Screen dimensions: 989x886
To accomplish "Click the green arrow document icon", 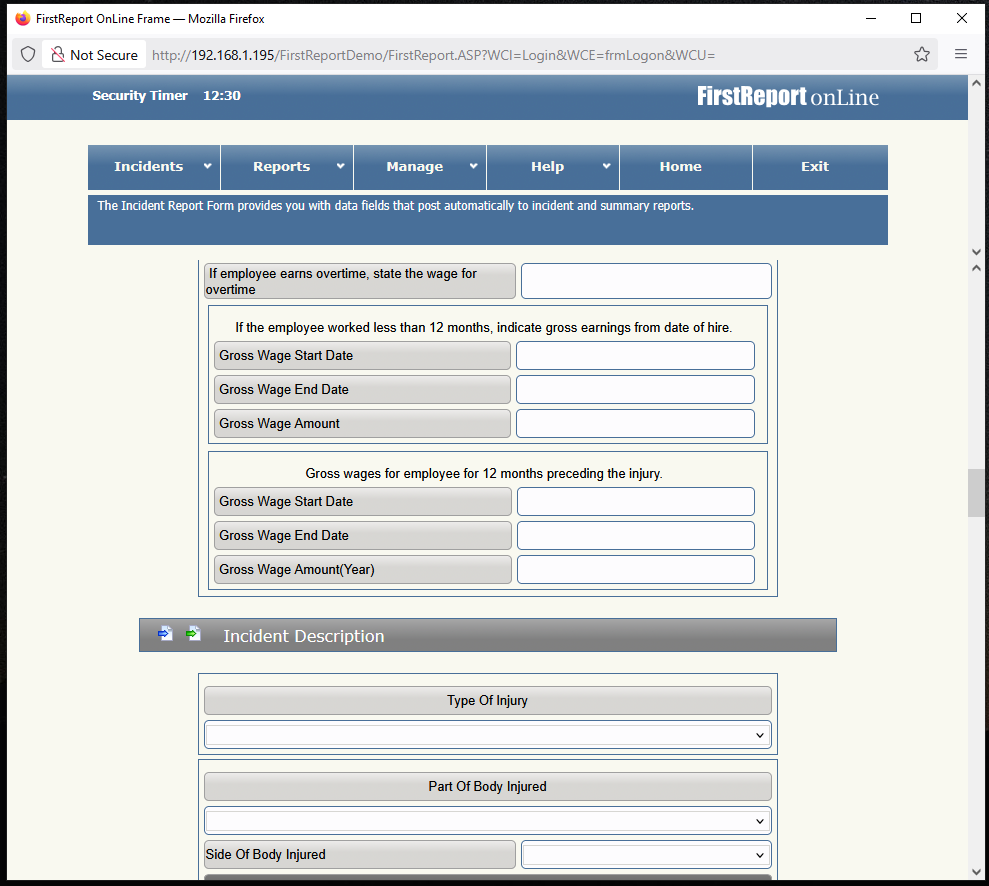I will (x=194, y=634).
